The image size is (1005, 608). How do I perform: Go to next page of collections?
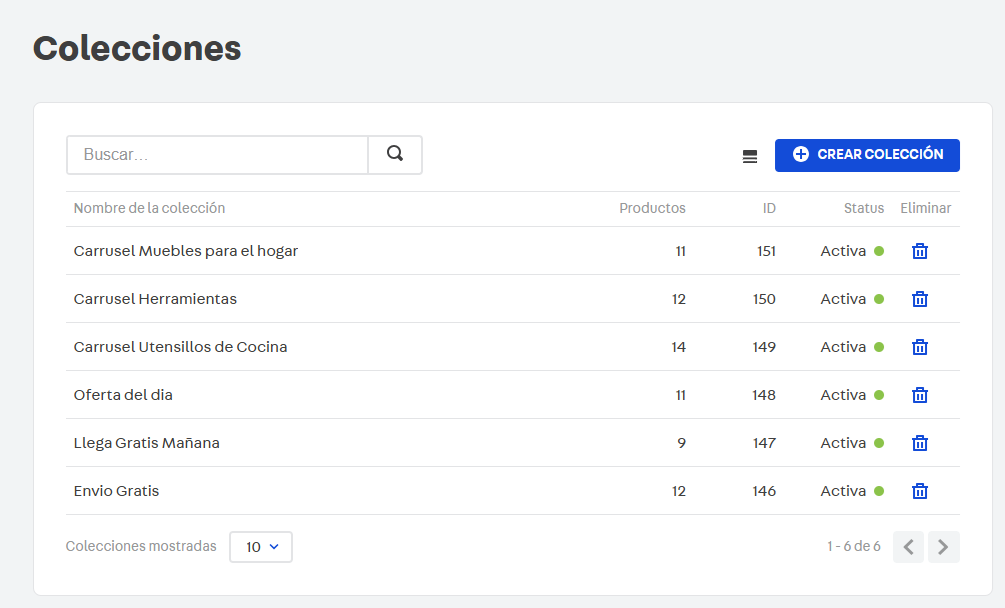(x=943, y=547)
